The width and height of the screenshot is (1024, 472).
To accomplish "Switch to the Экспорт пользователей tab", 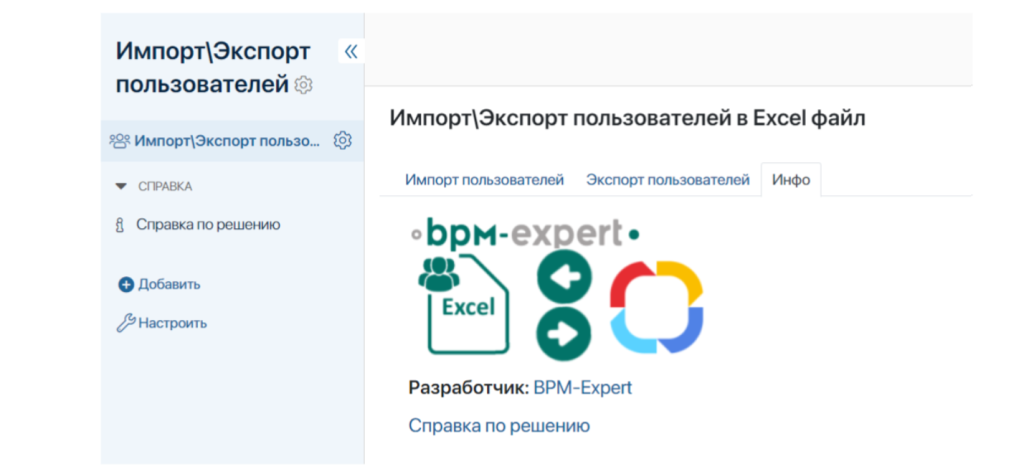I will pyautogui.click(x=667, y=180).
